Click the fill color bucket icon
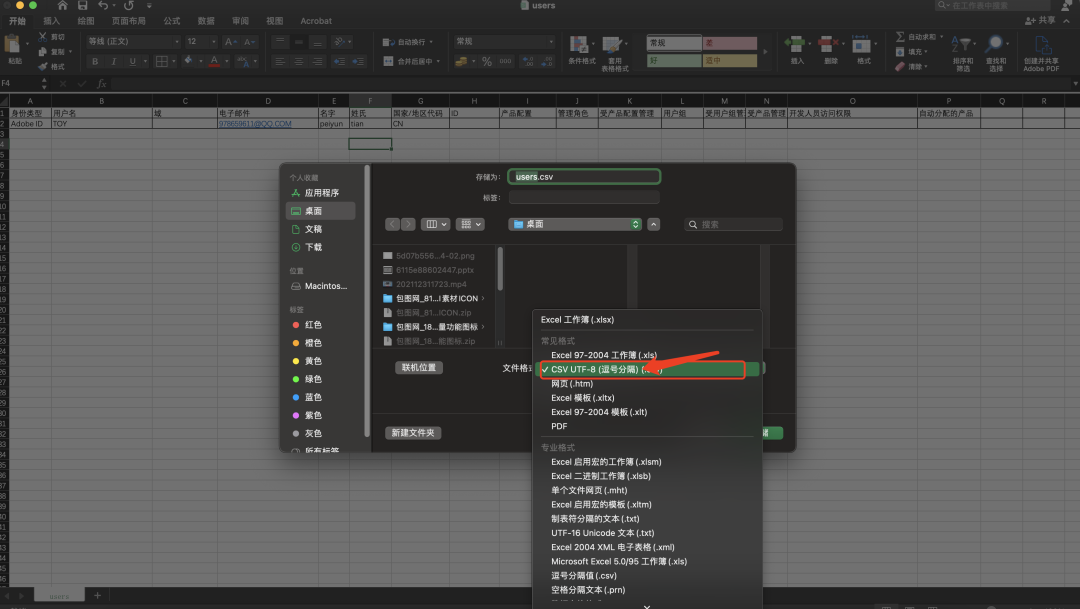1080x609 pixels. click(189, 61)
